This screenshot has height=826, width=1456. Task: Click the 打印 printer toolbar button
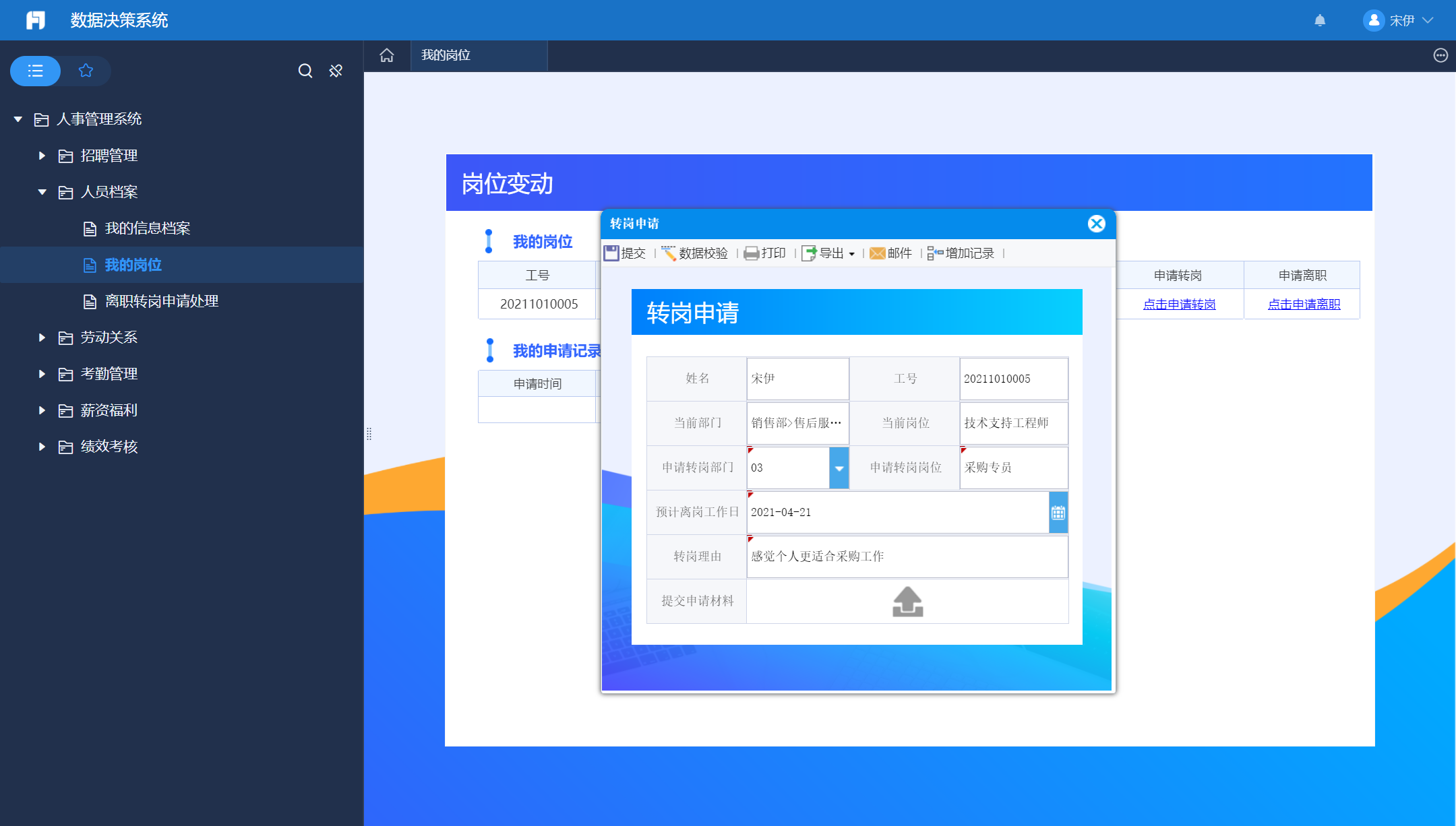coord(765,253)
